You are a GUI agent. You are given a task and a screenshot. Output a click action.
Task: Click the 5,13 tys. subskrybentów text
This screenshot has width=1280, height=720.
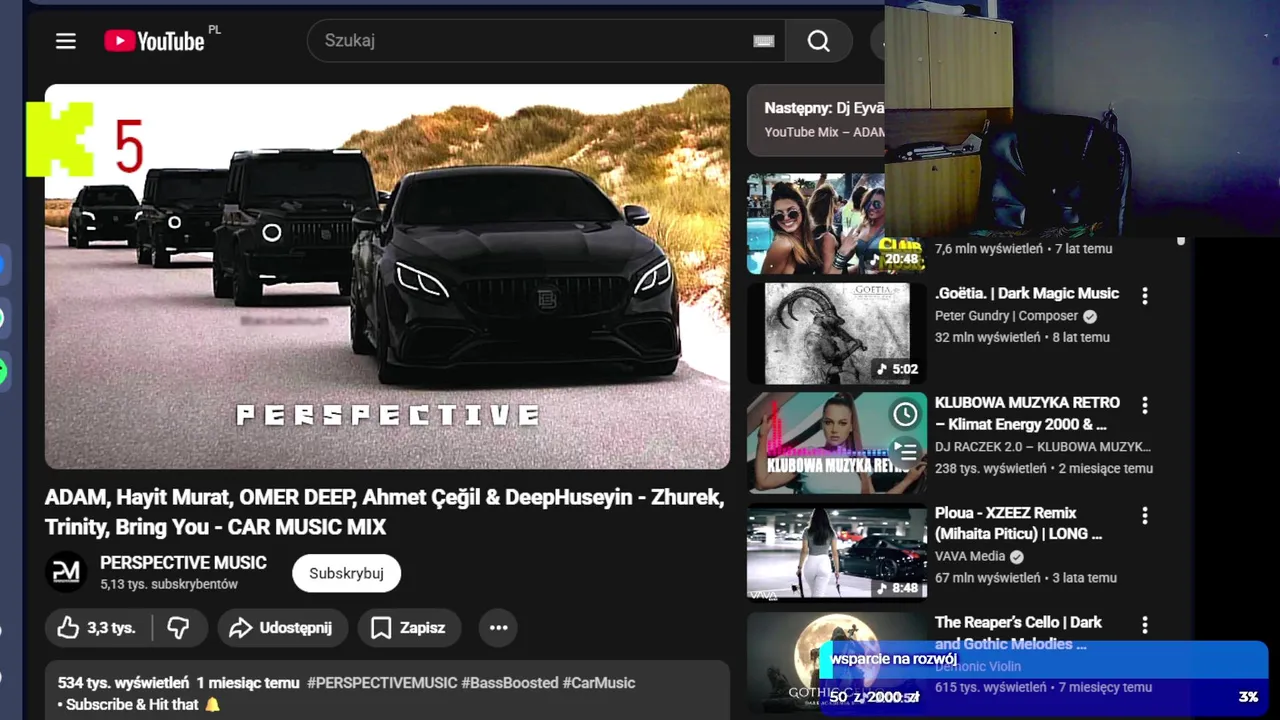click(169, 585)
